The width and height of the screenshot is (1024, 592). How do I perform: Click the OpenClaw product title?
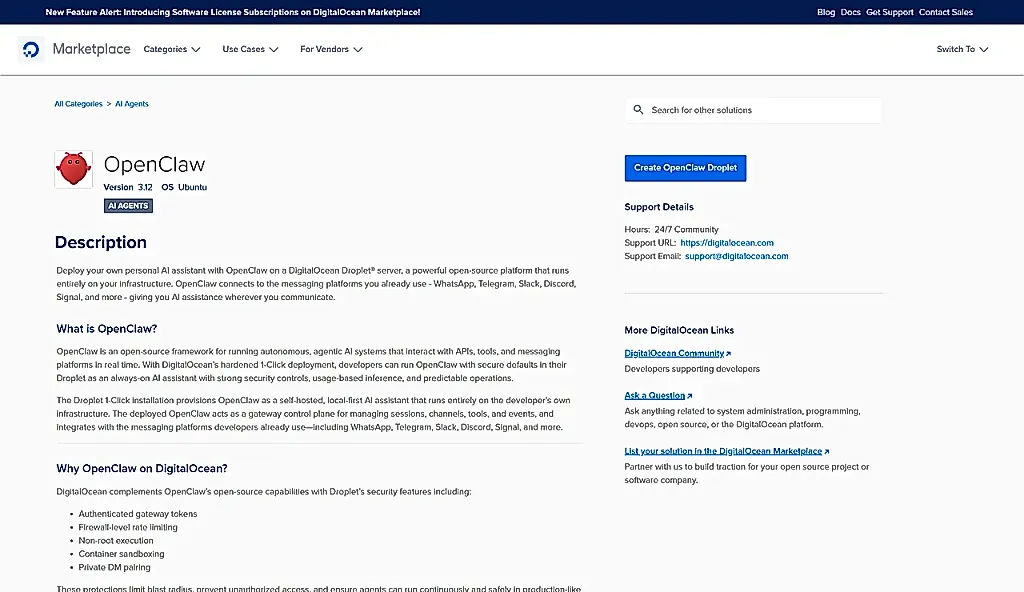click(154, 164)
